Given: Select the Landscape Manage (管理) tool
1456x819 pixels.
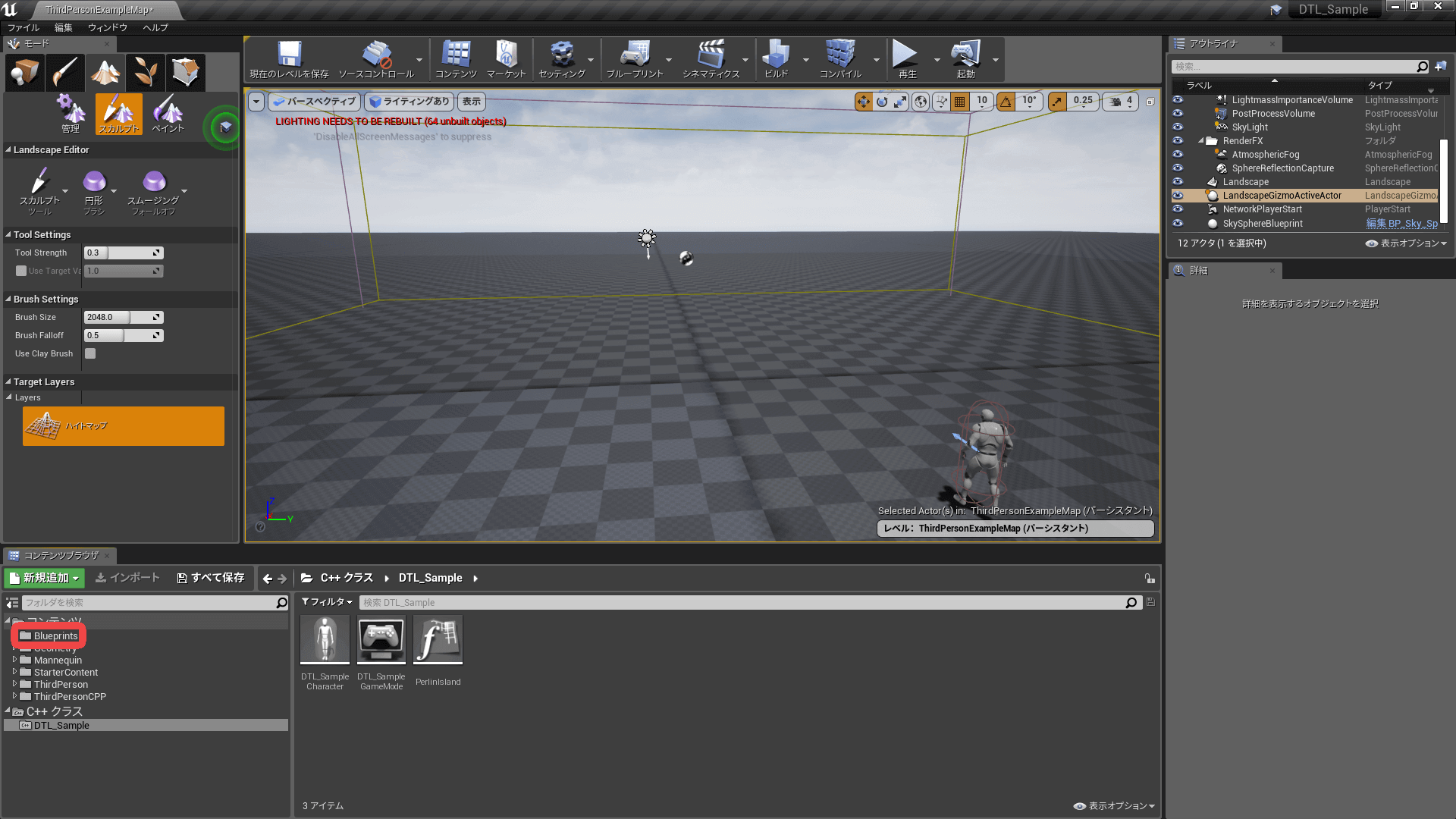Looking at the screenshot, I should (71, 115).
